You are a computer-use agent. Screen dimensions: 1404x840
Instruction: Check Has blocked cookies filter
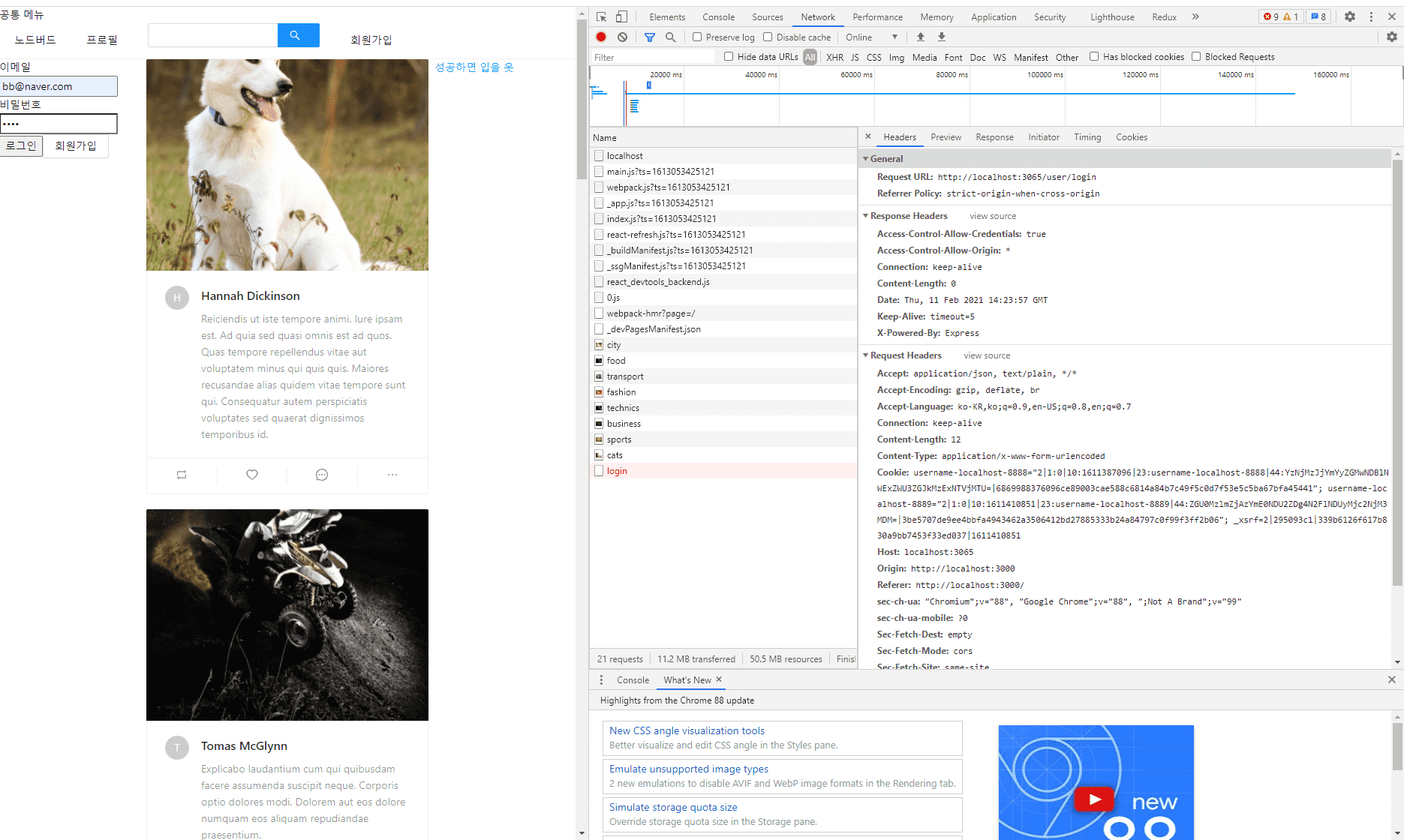click(1094, 56)
